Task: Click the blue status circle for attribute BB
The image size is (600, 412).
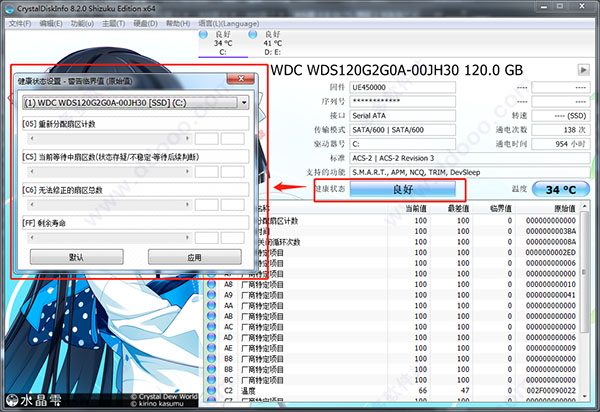Action: click(211, 369)
